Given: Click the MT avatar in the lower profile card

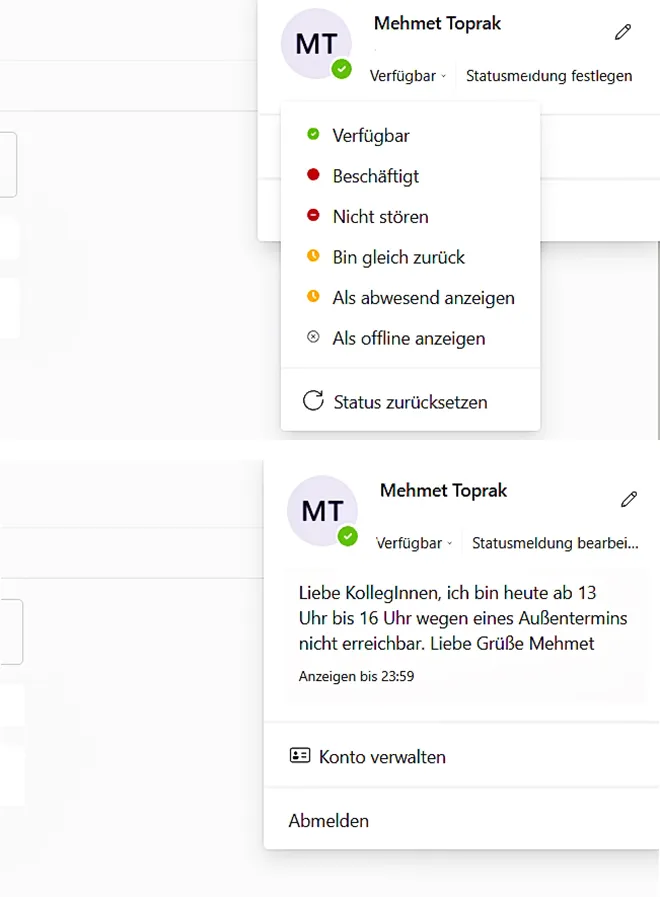Looking at the screenshot, I should pyautogui.click(x=322, y=511).
